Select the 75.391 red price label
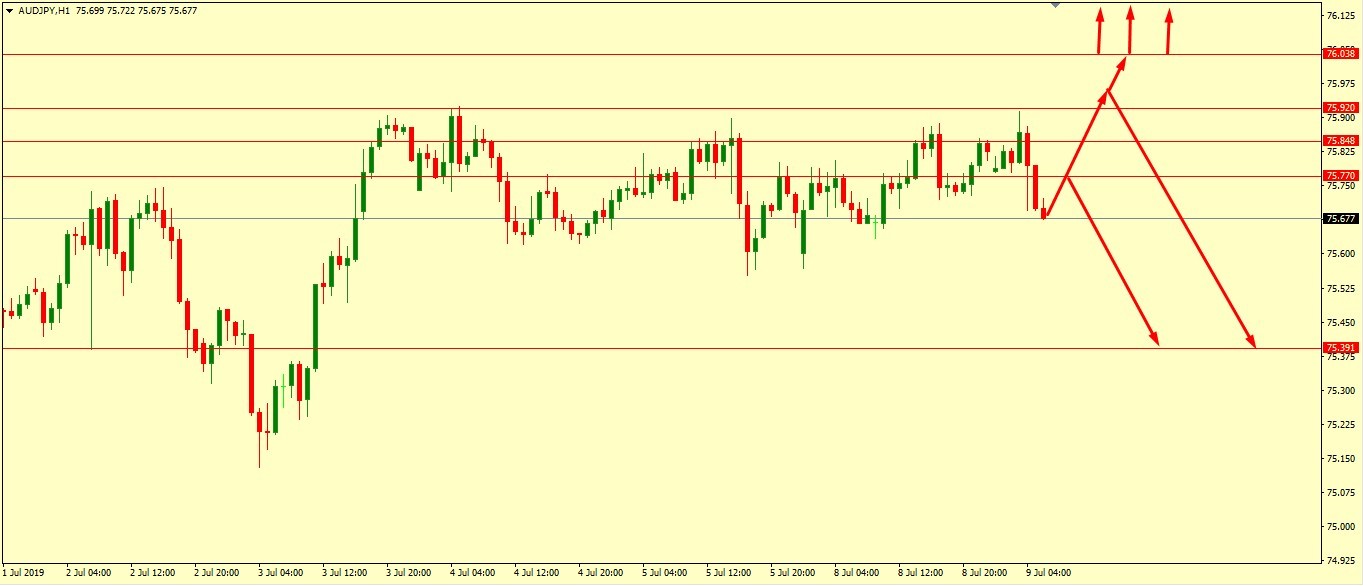 (1340, 348)
